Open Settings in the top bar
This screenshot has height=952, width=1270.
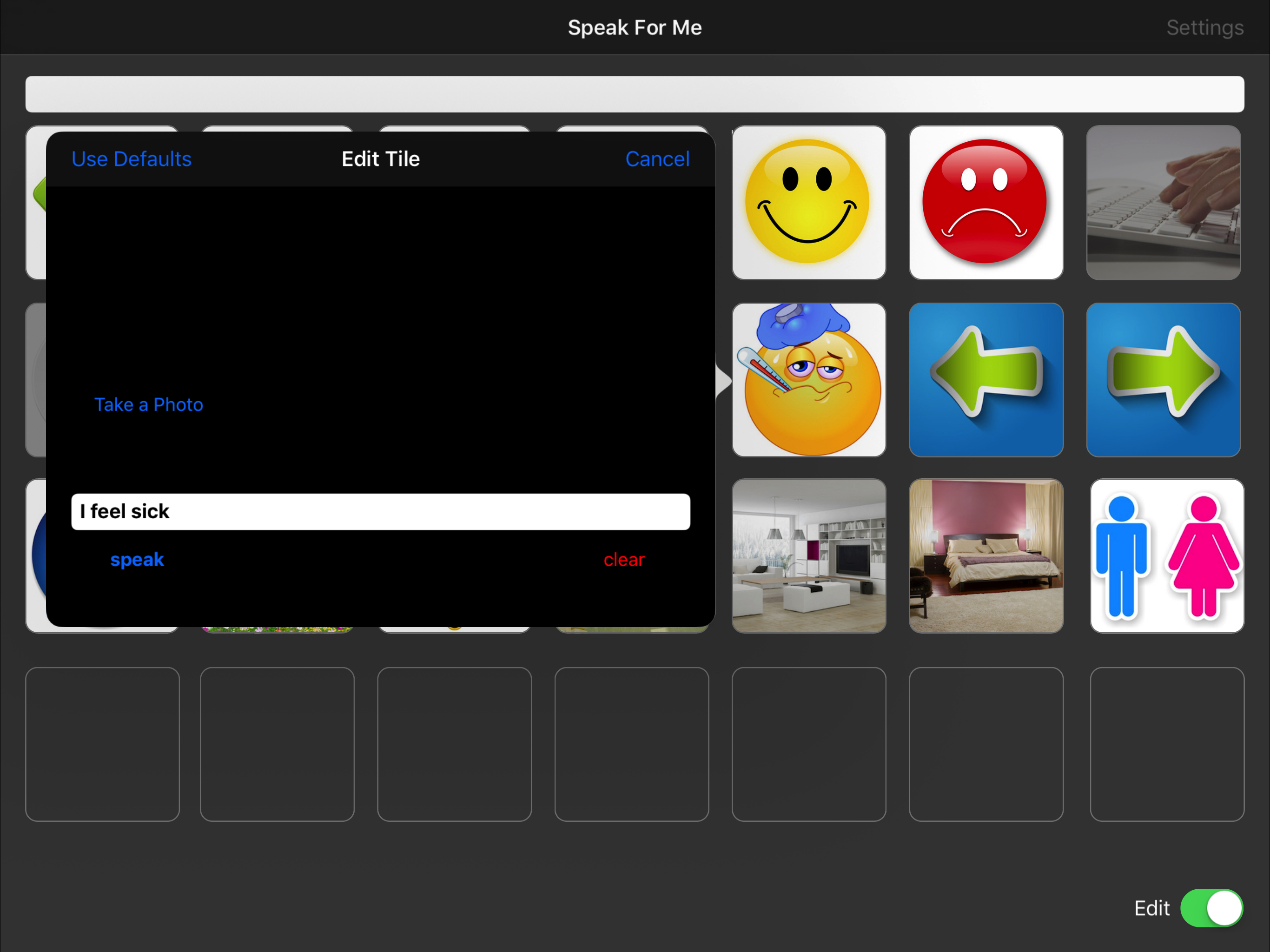point(1204,27)
